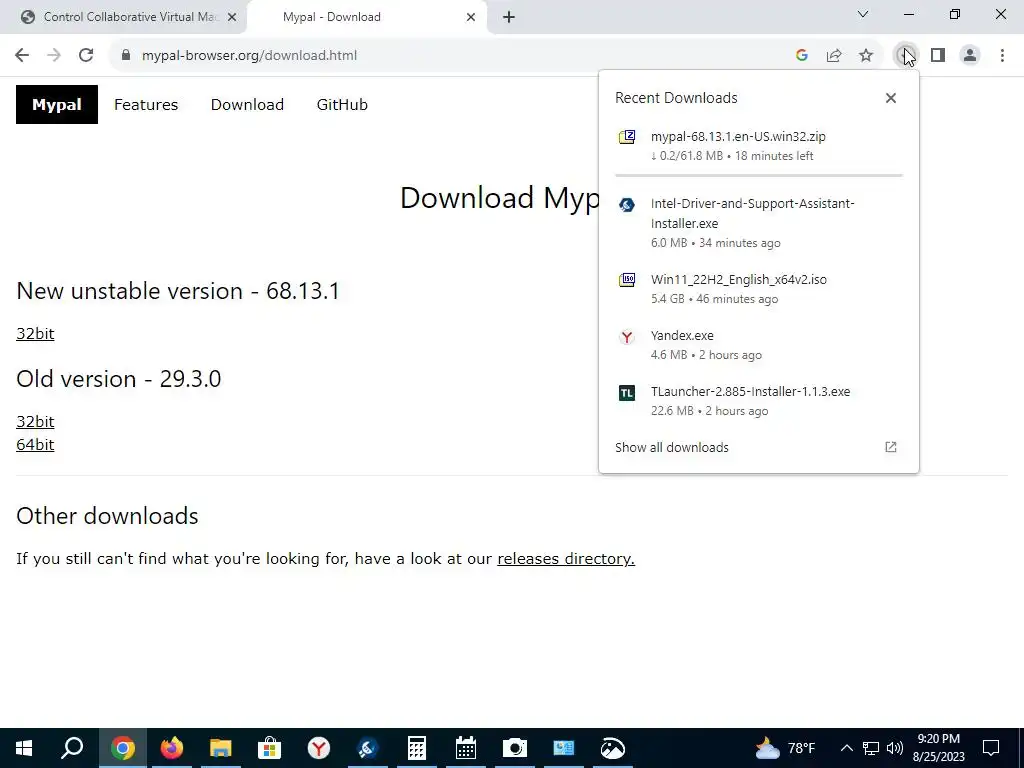Image resolution: width=1024 pixels, height=768 pixels.
Task: Open the releases directory link
Action: (x=566, y=559)
